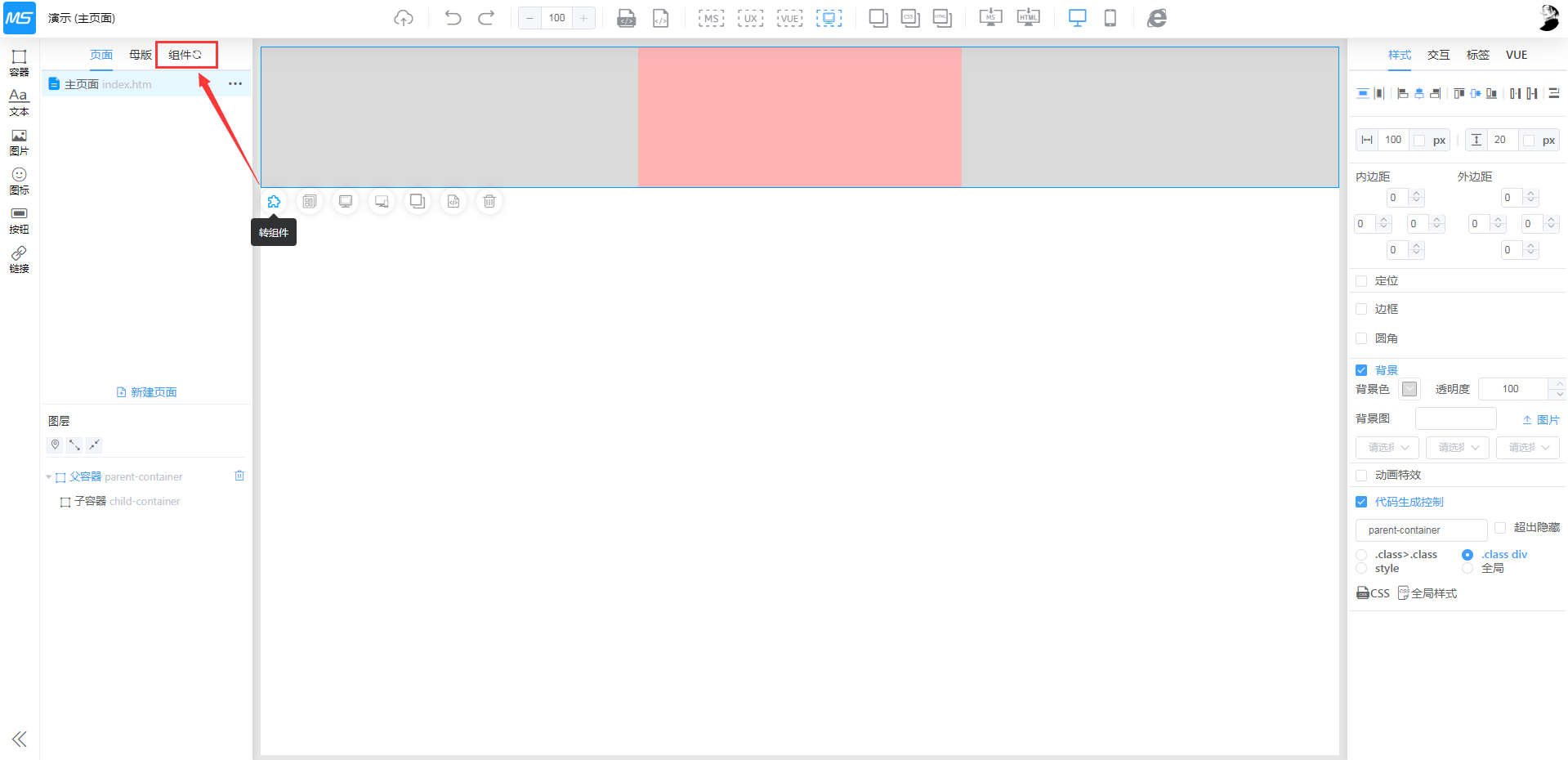The width and height of the screenshot is (1568, 760).
Task: Open the 背景色 background color swatch
Action: 1409,389
